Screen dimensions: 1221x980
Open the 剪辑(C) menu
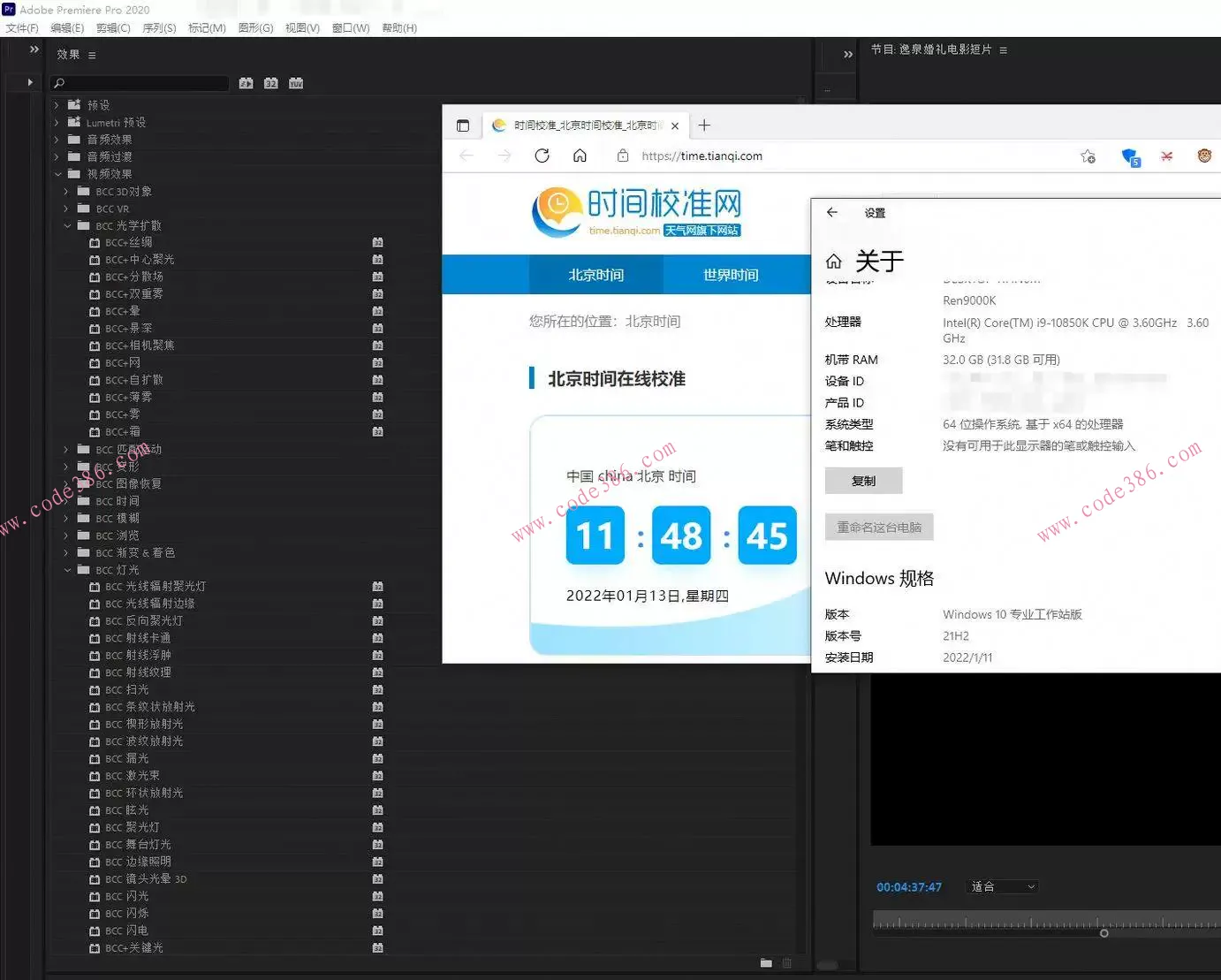coord(113,28)
